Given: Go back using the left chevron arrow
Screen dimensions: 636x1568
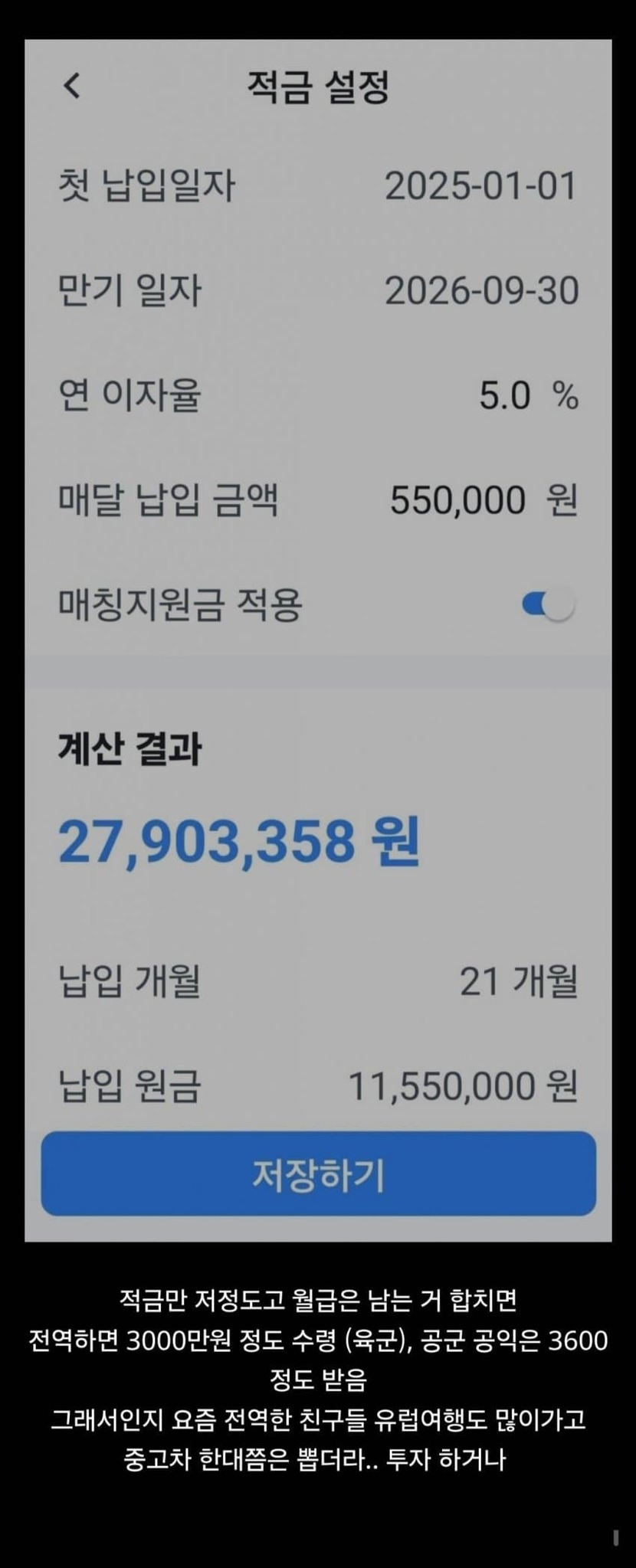Looking at the screenshot, I should 72,85.
